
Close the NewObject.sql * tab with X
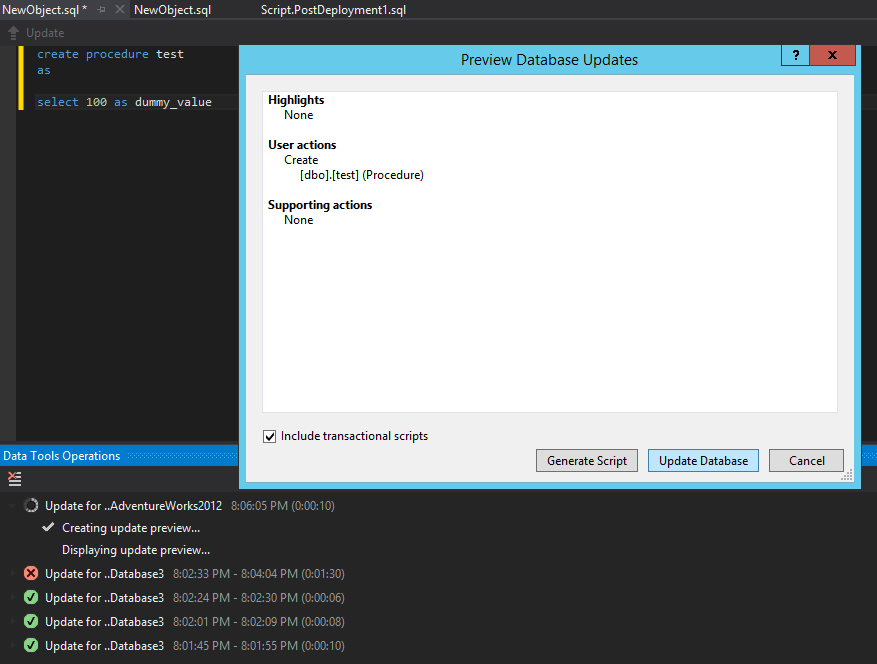tap(120, 10)
